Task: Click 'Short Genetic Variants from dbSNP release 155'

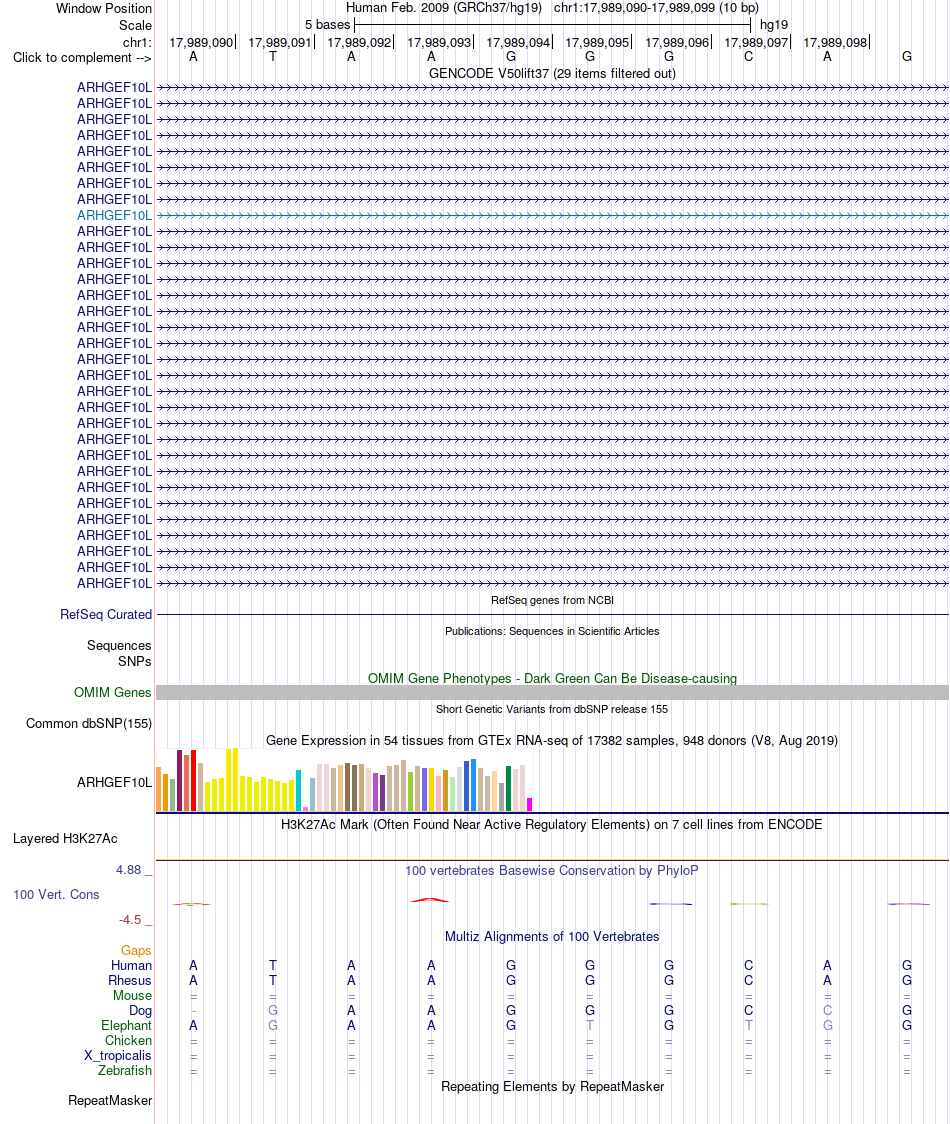Action: coord(552,709)
